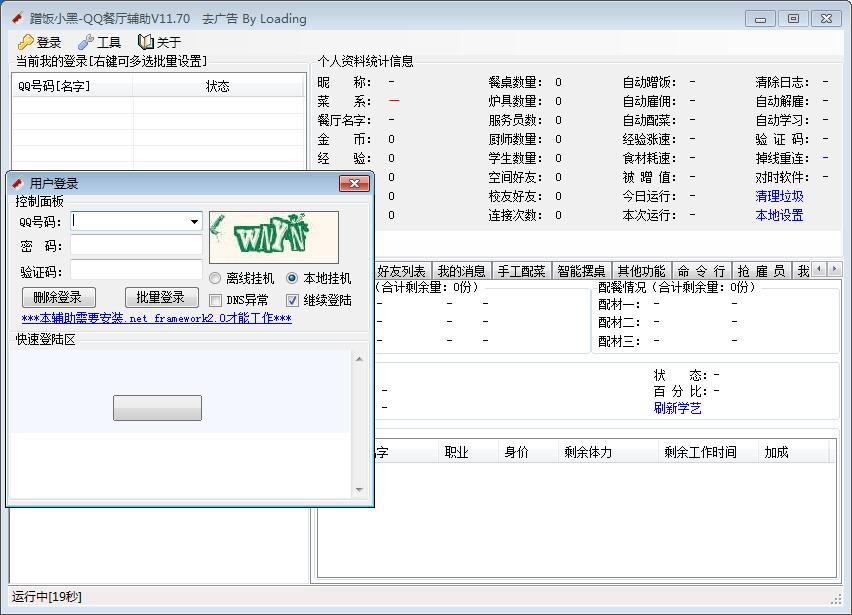Viewport: 852px width, 615px height.
Task: Click the 清除日志 label
Action: coord(782,82)
